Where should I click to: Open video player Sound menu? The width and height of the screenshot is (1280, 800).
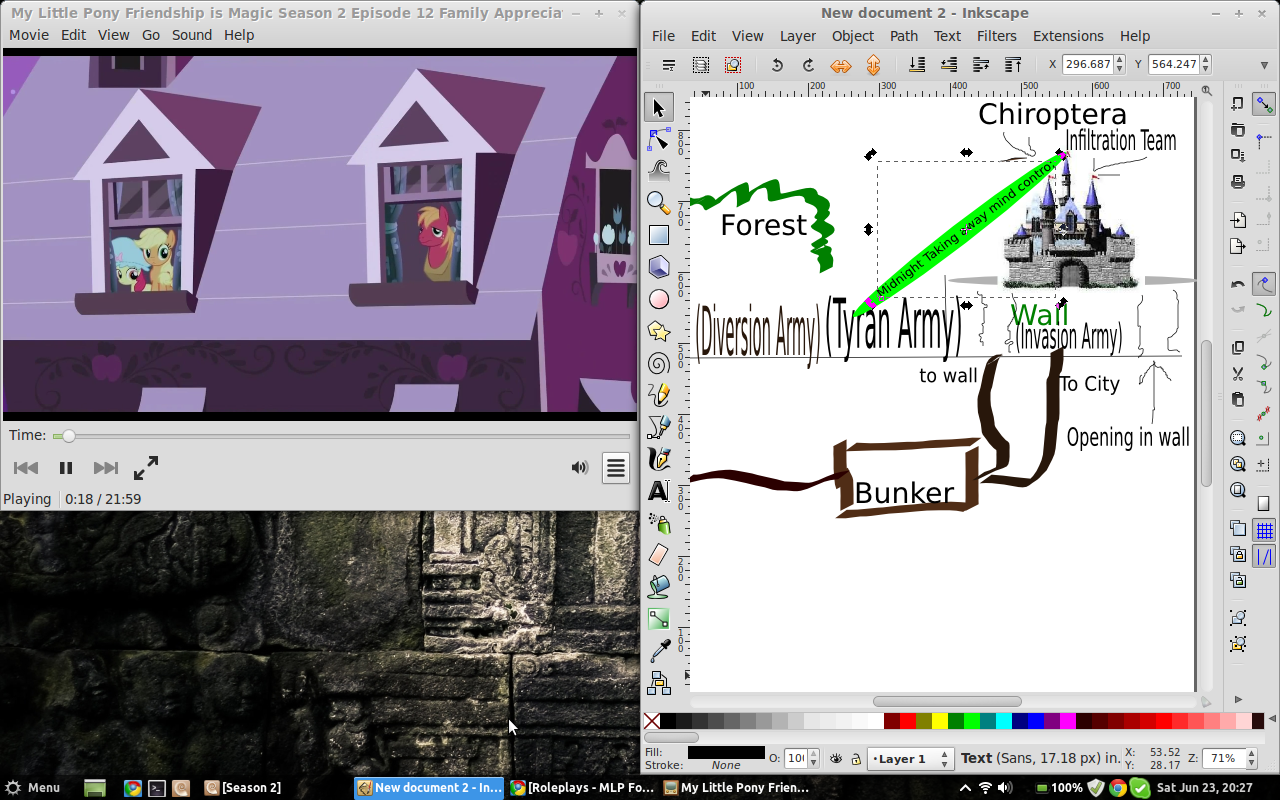(192, 35)
